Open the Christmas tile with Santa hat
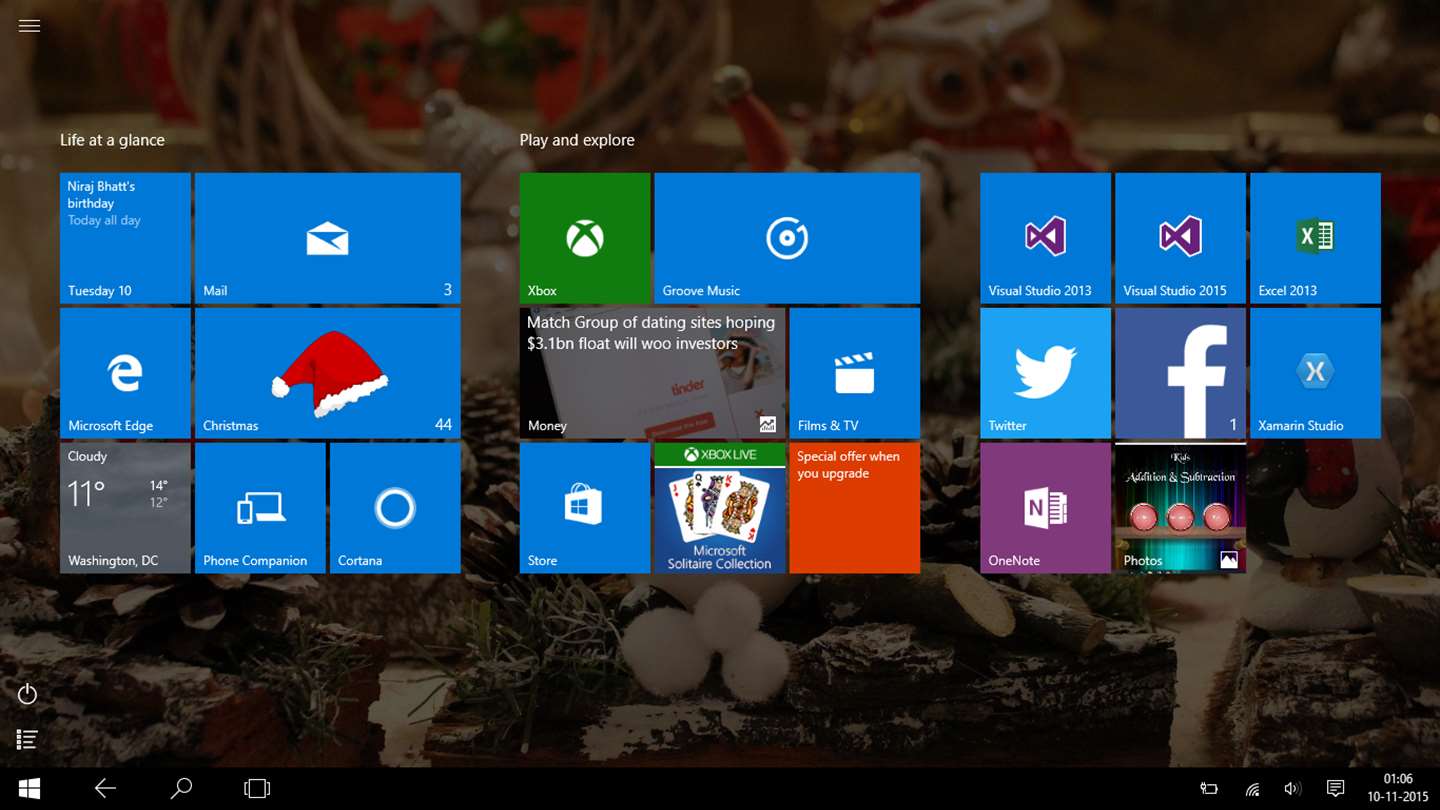Image resolution: width=1440 pixels, height=810 pixels. [328, 373]
